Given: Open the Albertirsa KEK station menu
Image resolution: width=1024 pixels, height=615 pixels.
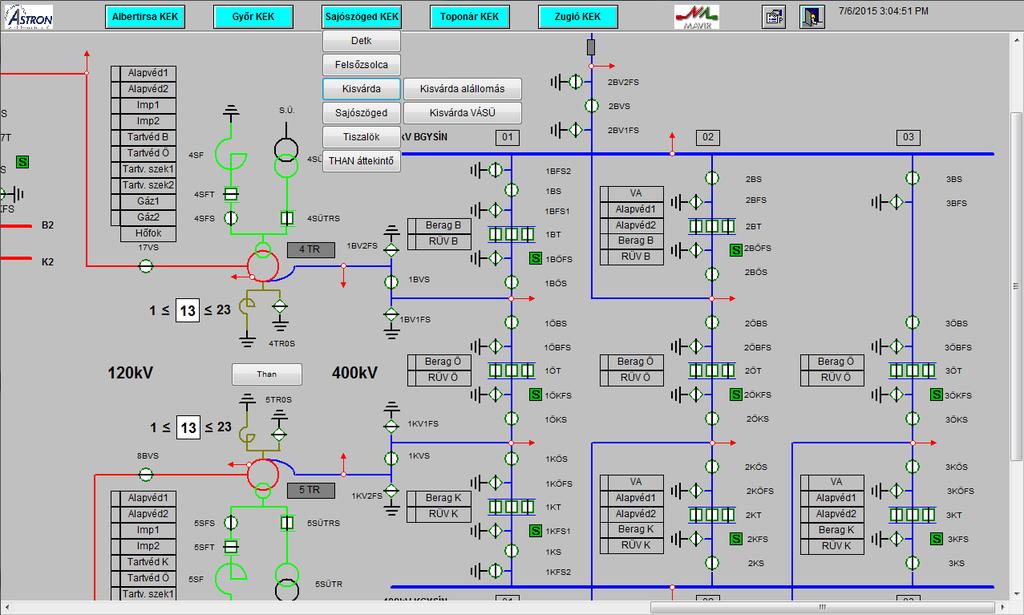Looking at the screenshot, I should point(145,17).
